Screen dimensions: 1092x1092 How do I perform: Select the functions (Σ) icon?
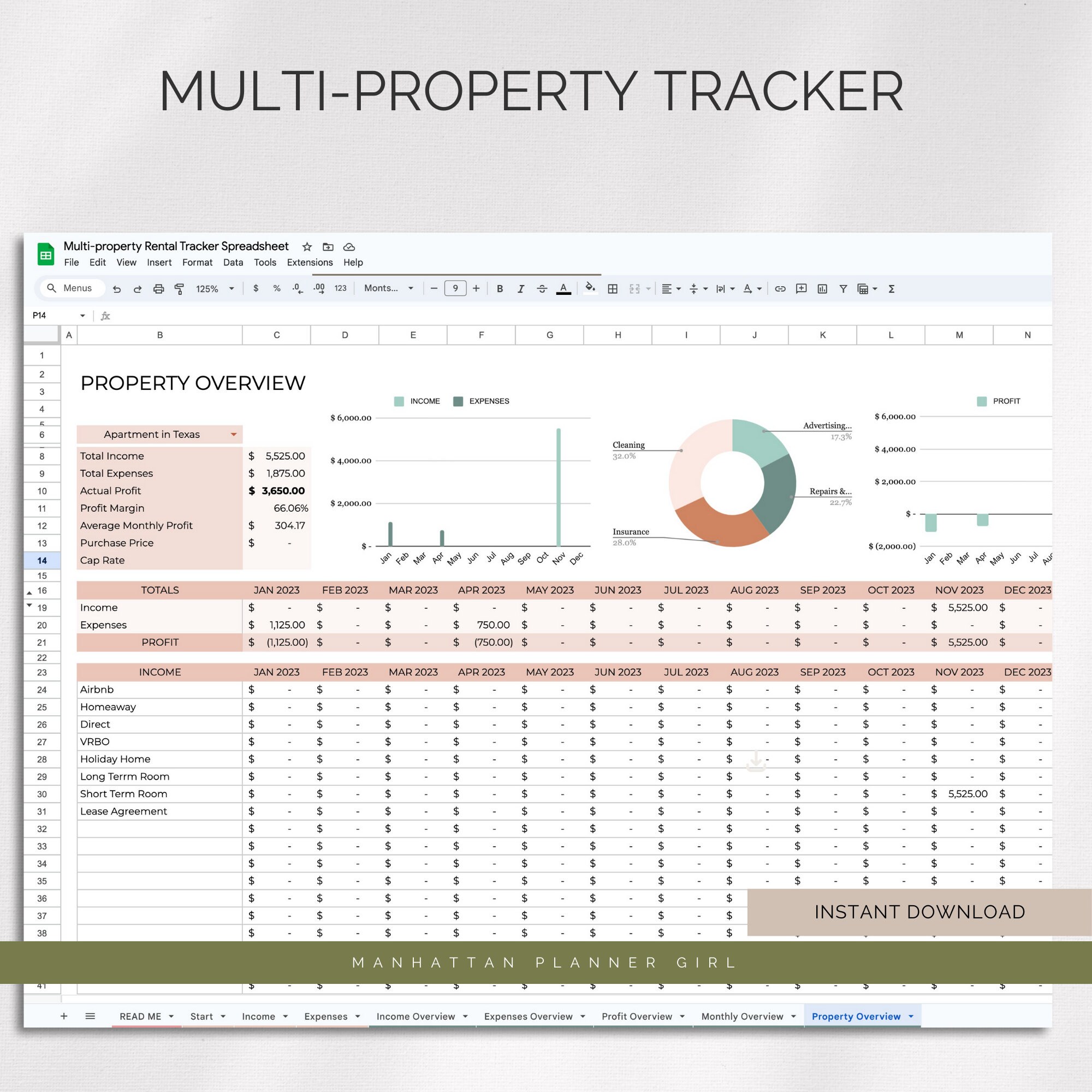point(892,289)
